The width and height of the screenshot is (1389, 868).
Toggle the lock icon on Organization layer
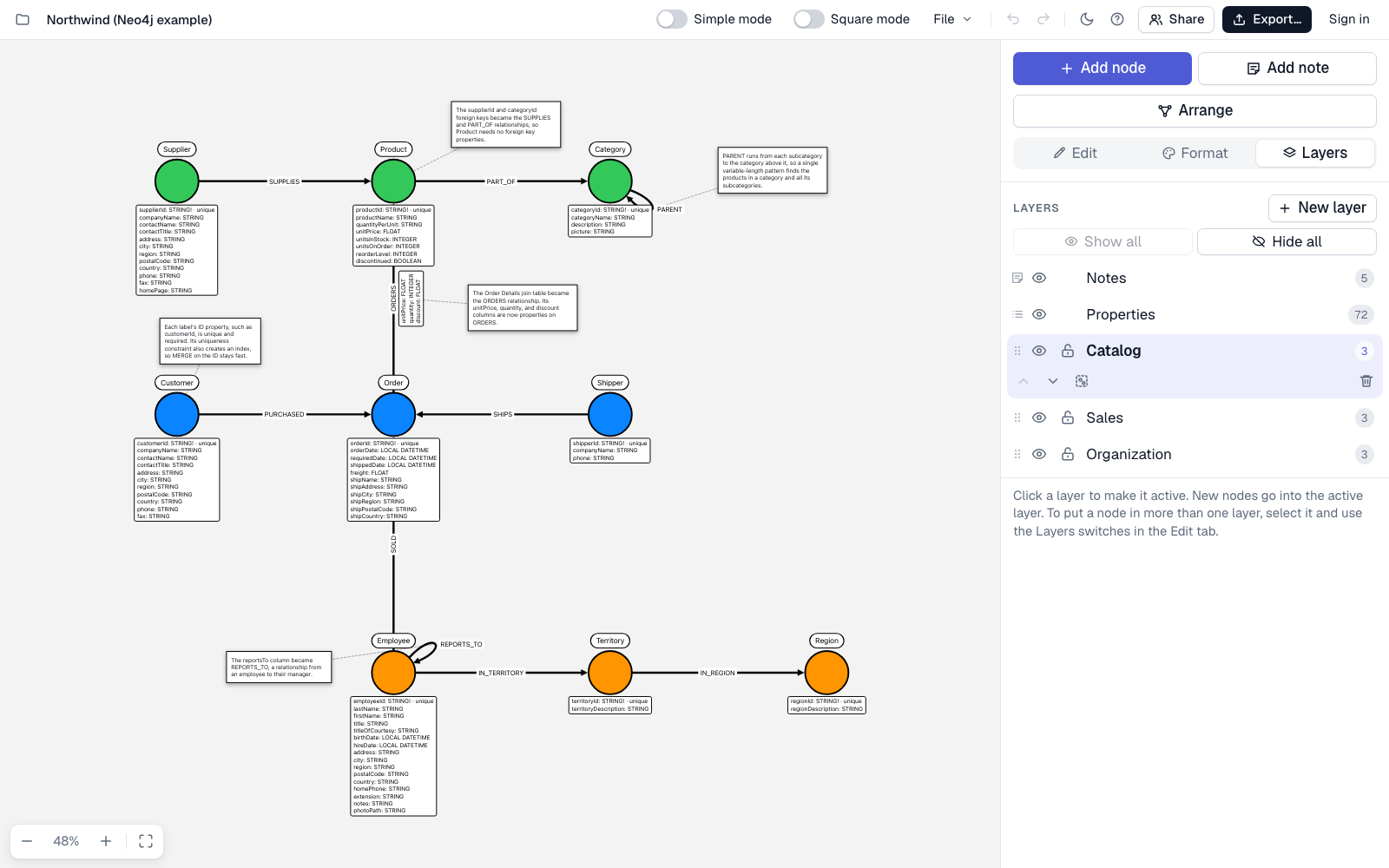click(1068, 454)
